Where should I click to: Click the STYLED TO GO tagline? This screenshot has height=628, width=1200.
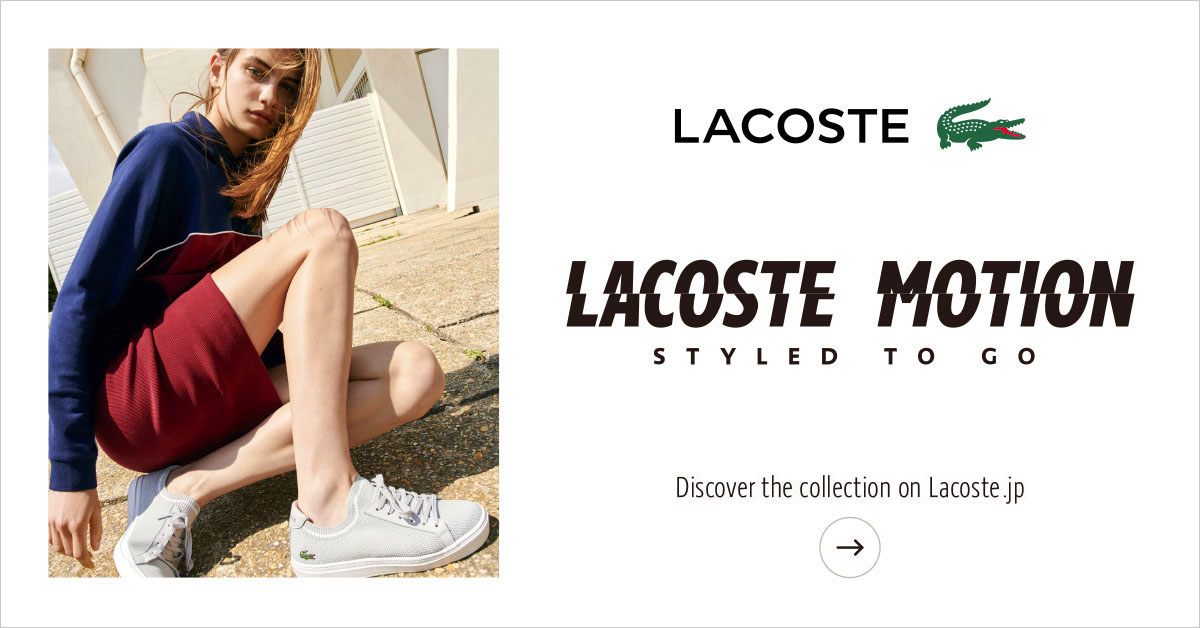[x=845, y=356]
